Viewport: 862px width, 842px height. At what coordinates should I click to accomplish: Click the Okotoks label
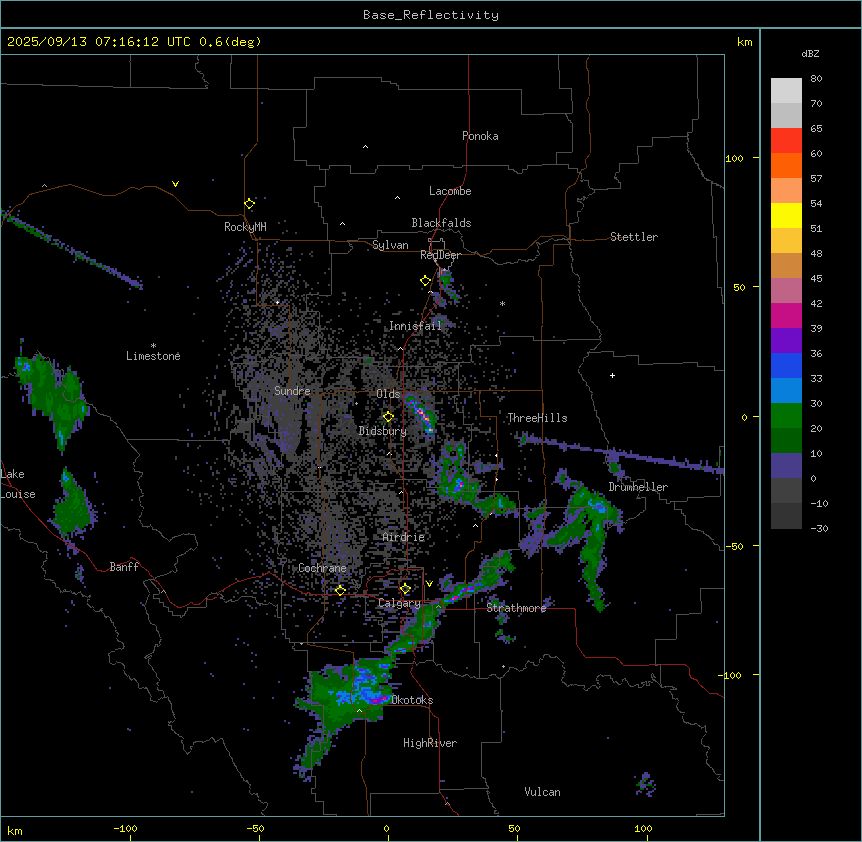[412, 700]
